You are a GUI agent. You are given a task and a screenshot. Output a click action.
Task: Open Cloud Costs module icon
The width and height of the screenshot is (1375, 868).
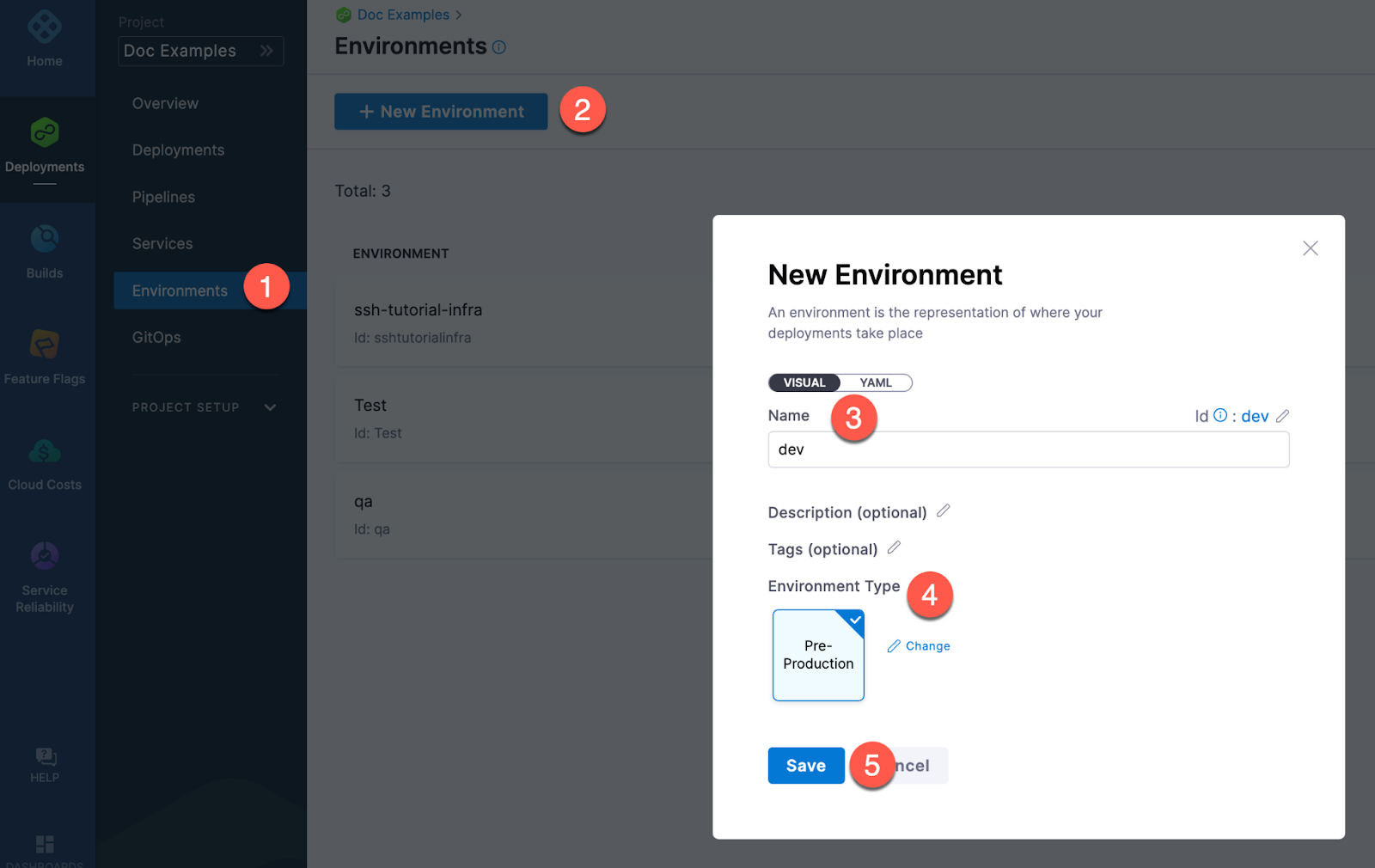pyautogui.click(x=45, y=451)
